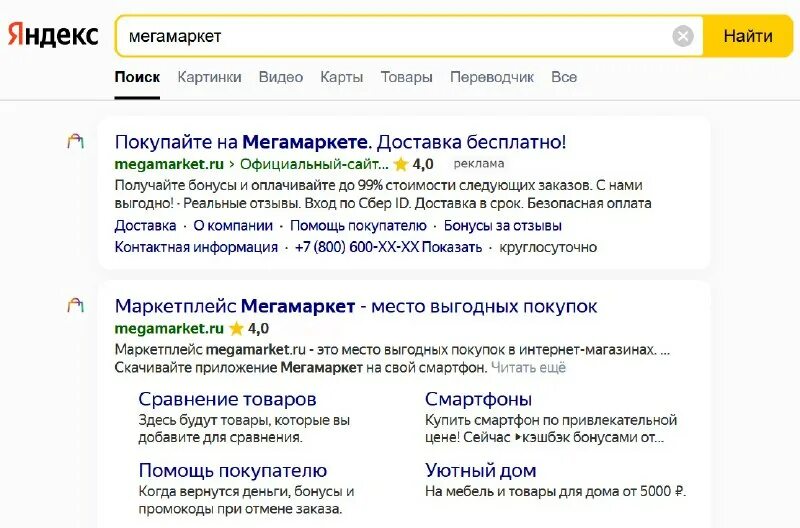Click the description about отмене заказа
800x528 pixels.
tap(246, 500)
